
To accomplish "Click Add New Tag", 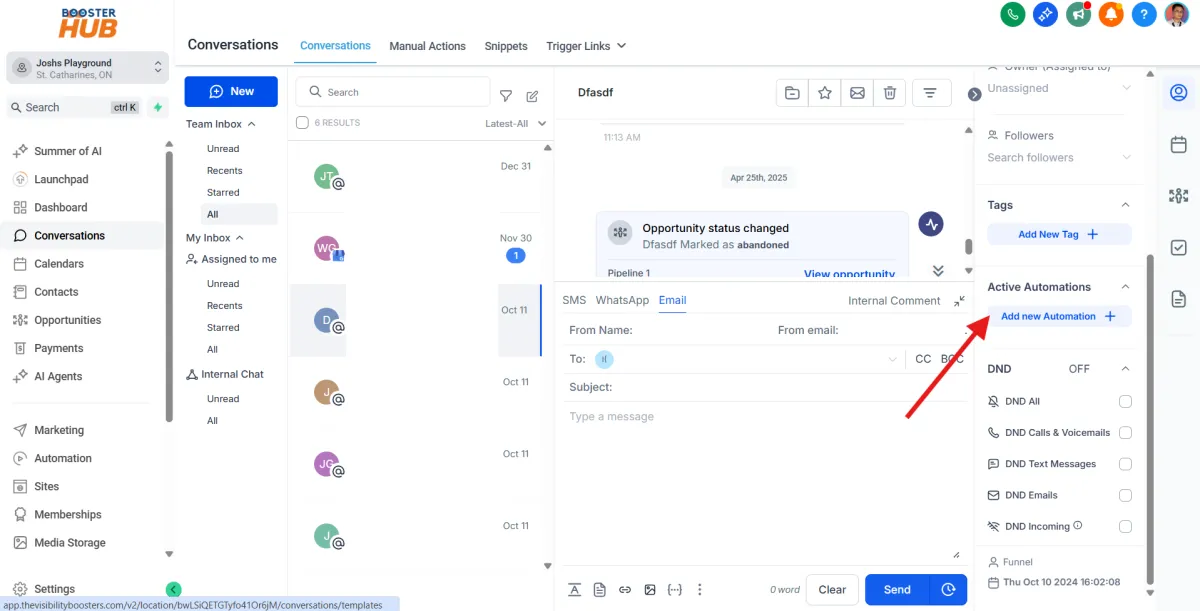I will [1059, 233].
